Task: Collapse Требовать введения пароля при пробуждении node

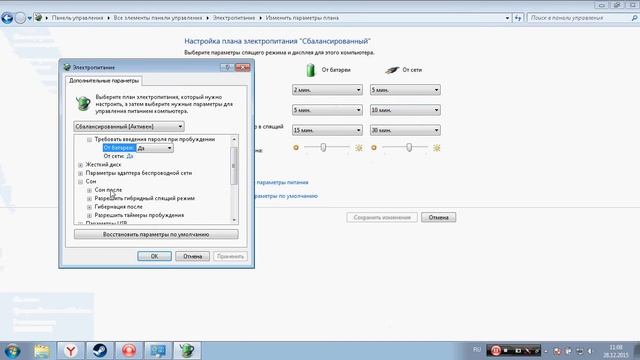Action: [x=89, y=140]
